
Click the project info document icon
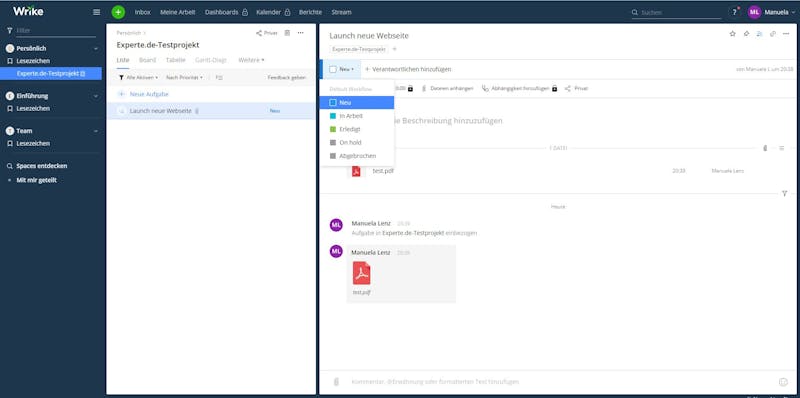pos(287,33)
